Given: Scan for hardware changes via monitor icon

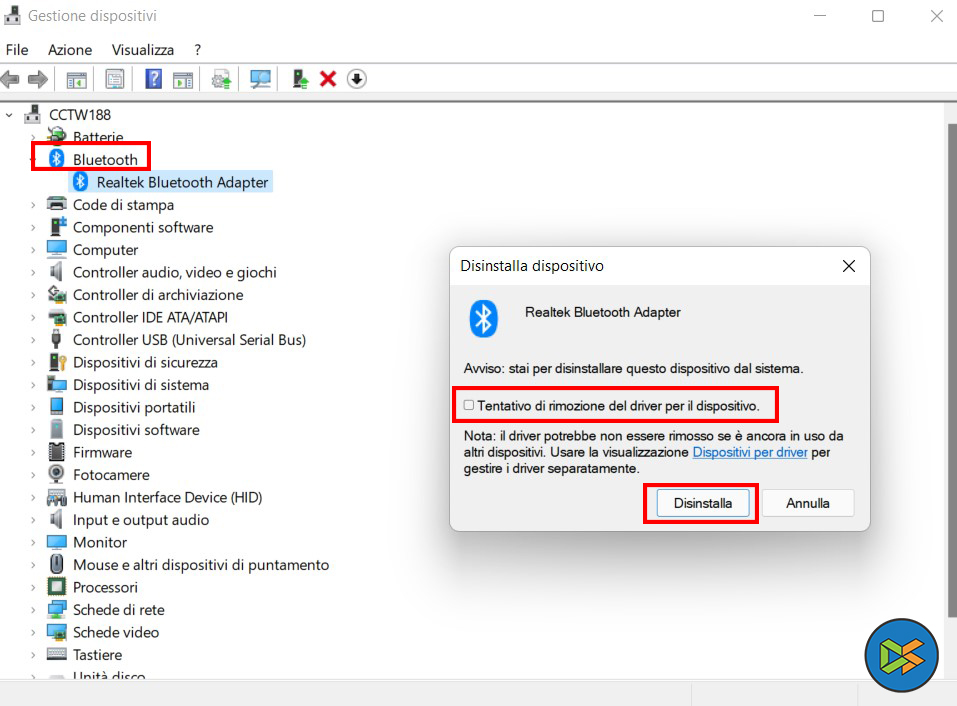Looking at the screenshot, I should point(260,79).
